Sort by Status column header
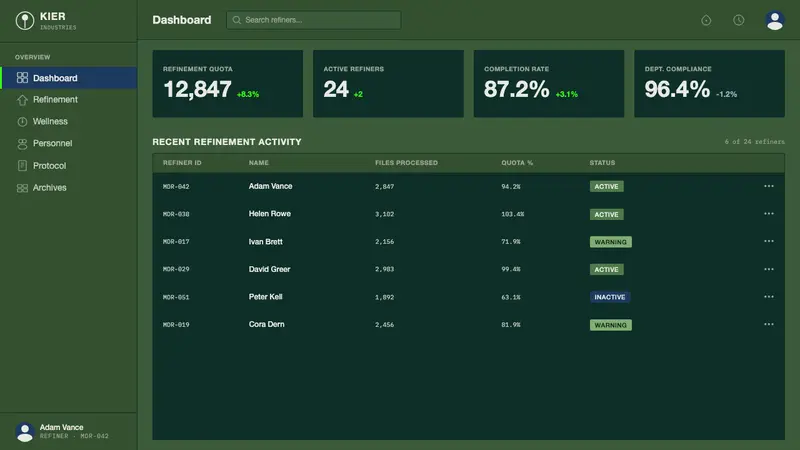The height and width of the screenshot is (450, 800). pyautogui.click(x=602, y=163)
